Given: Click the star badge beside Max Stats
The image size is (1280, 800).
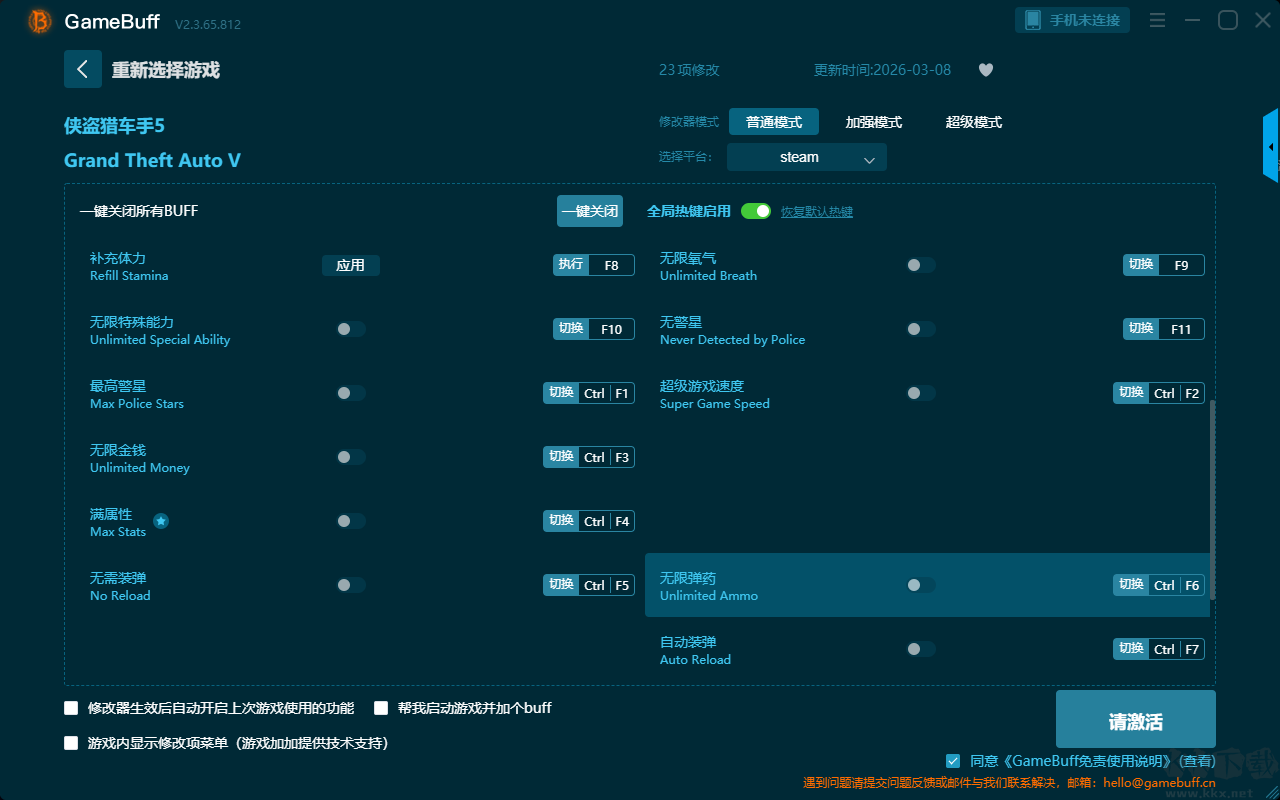Looking at the screenshot, I should [161, 521].
